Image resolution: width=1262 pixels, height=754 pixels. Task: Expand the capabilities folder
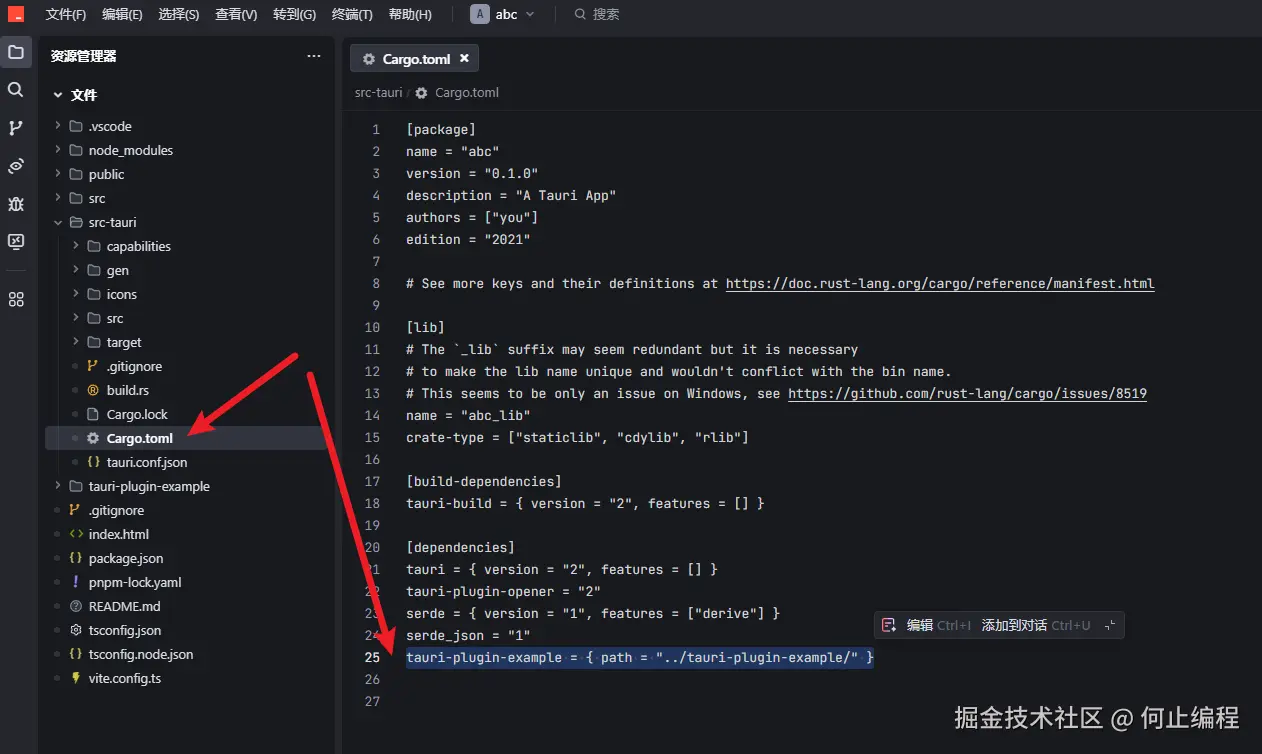click(76, 246)
